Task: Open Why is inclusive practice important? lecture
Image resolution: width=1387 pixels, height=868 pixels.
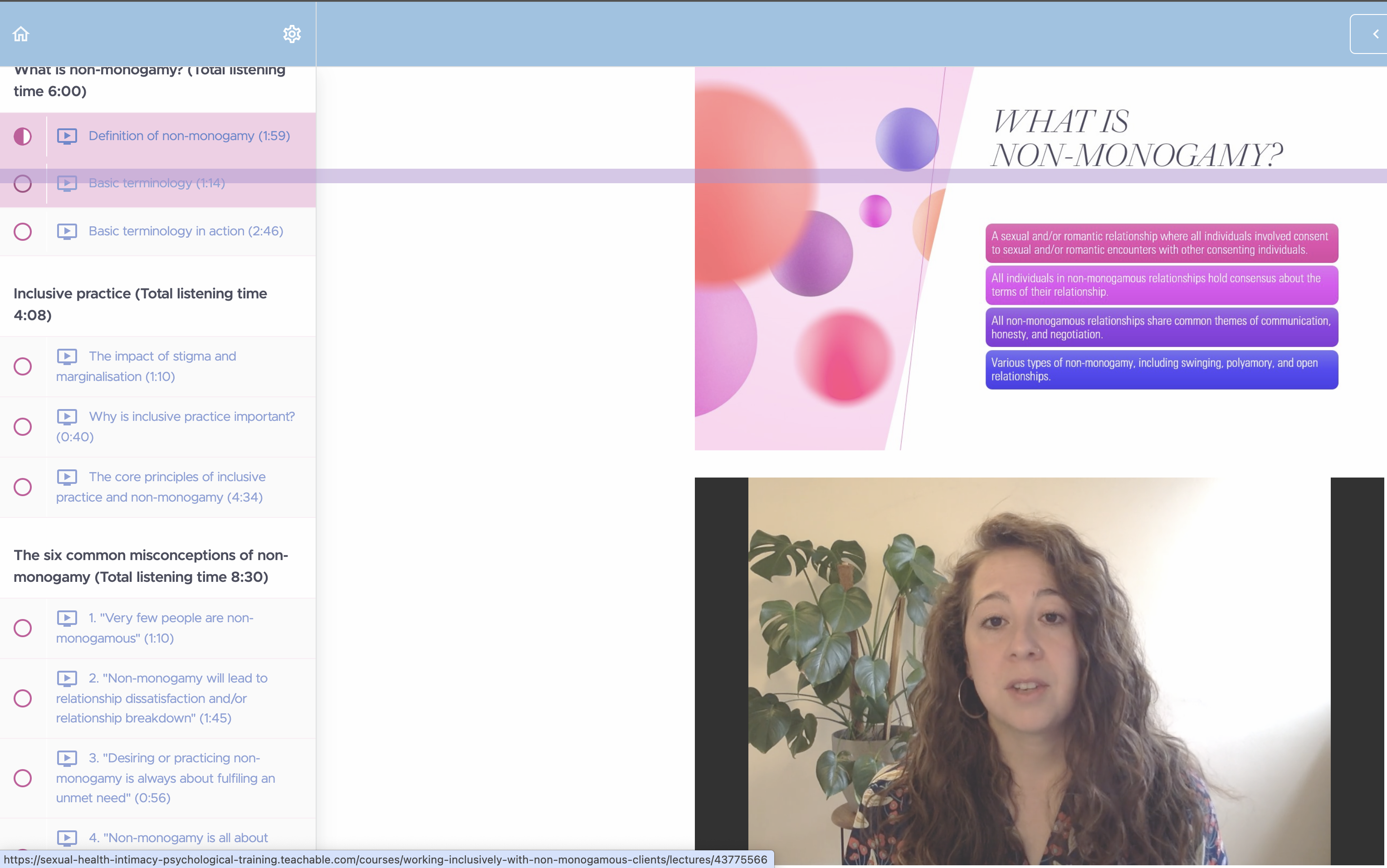Action: 176,427
